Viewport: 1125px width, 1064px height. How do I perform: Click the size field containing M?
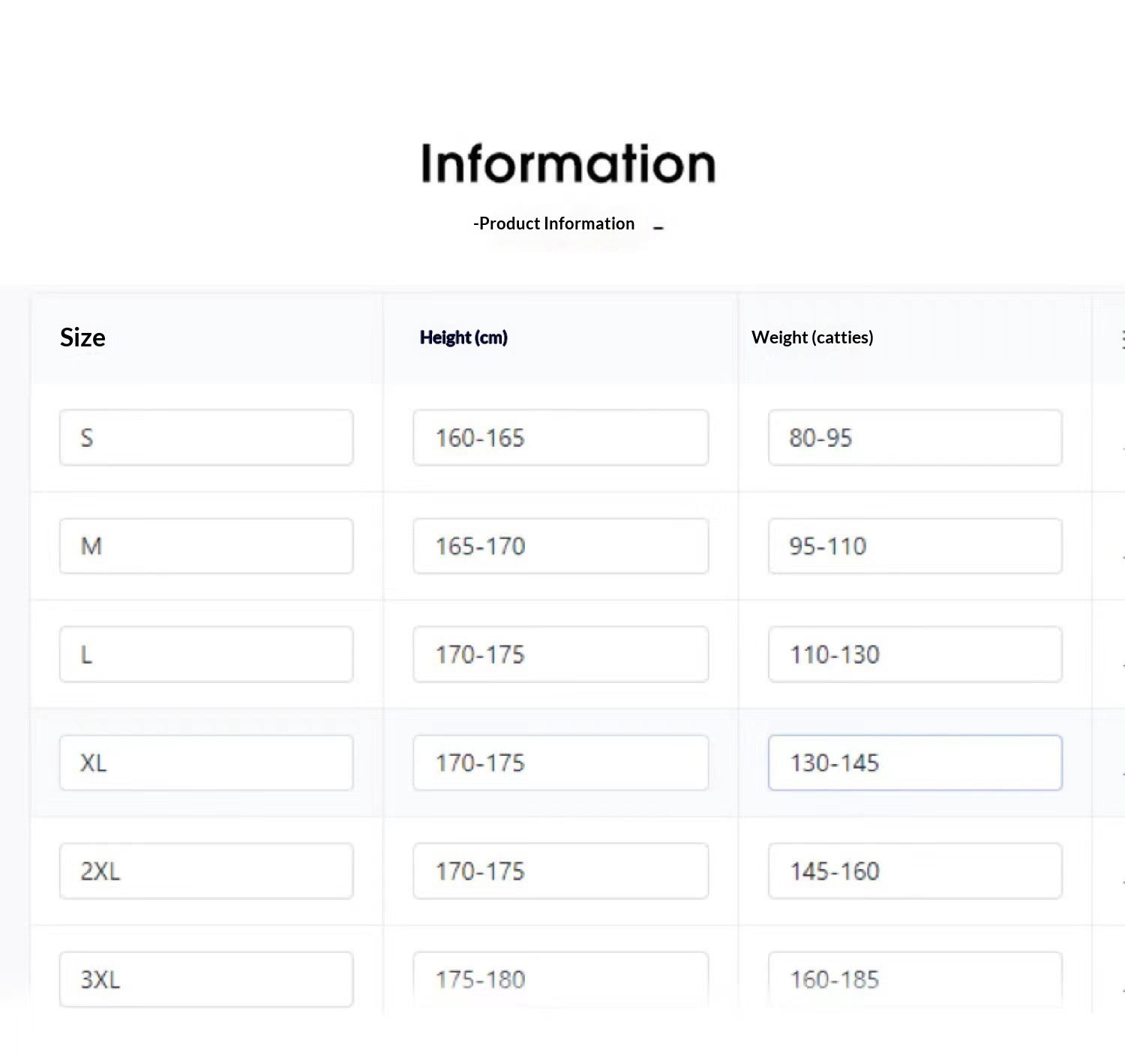click(x=206, y=546)
